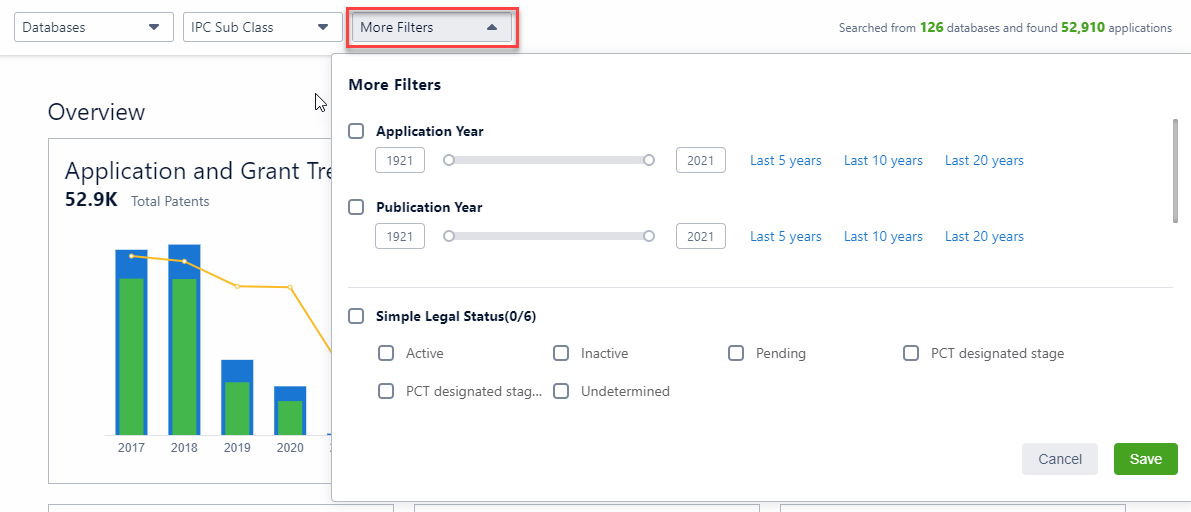1191x512 pixels.
Task: Click Last 5 years for Application Year
Action: point(786,160)
